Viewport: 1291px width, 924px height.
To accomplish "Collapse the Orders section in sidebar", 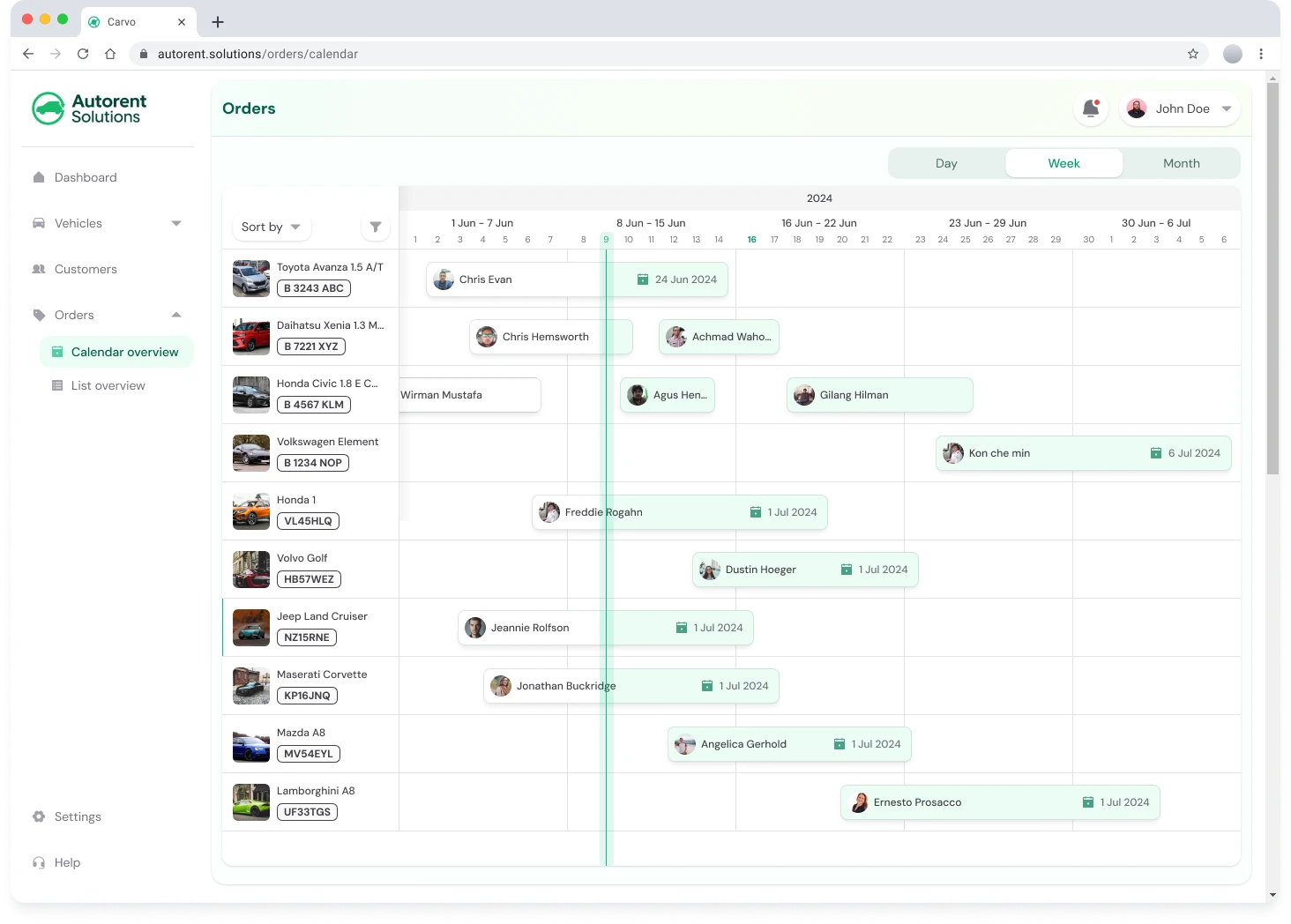I will point(176,315).
